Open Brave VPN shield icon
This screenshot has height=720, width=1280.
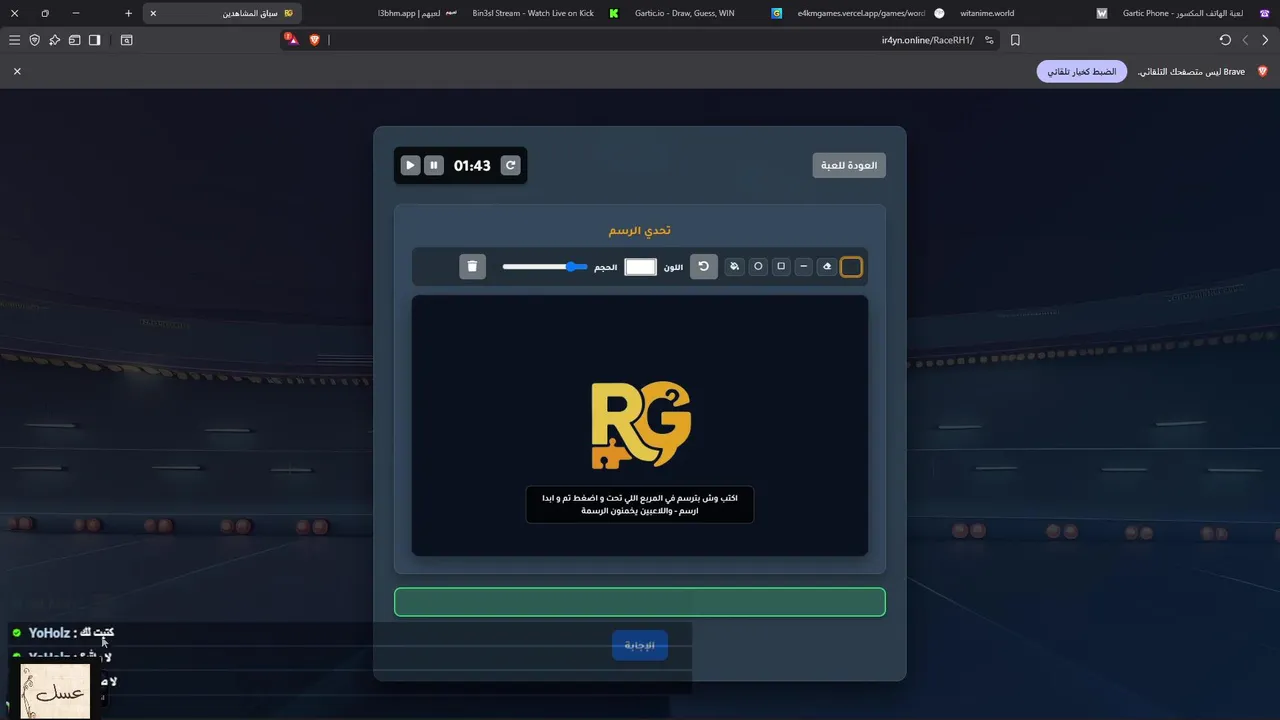point(34,40)
